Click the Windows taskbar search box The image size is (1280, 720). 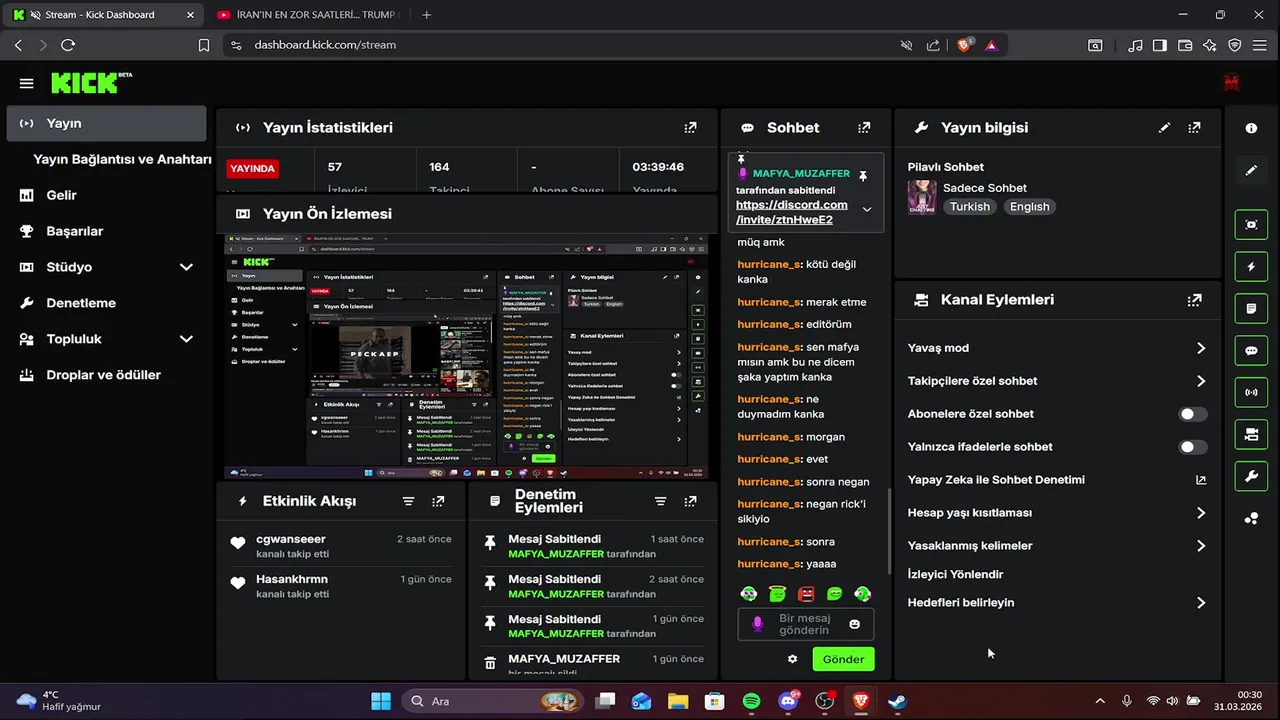coord(493,701)
